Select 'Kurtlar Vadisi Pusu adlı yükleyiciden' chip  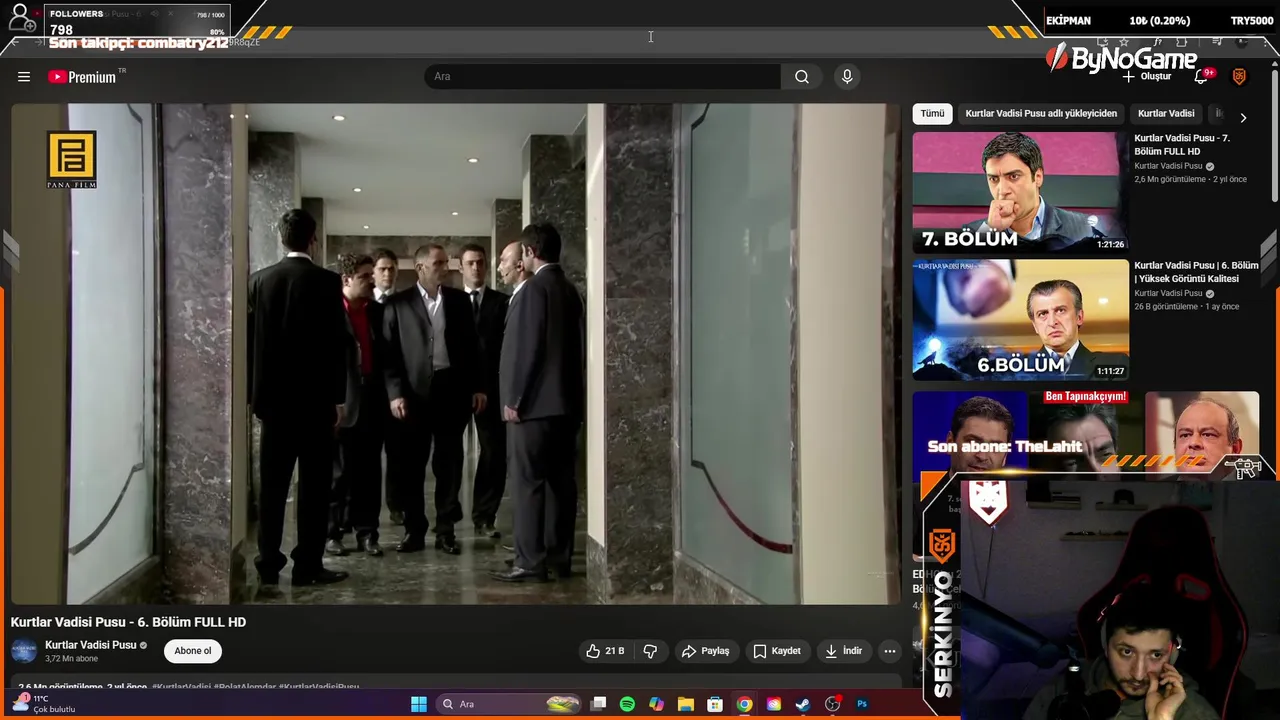click(1041, 114)
